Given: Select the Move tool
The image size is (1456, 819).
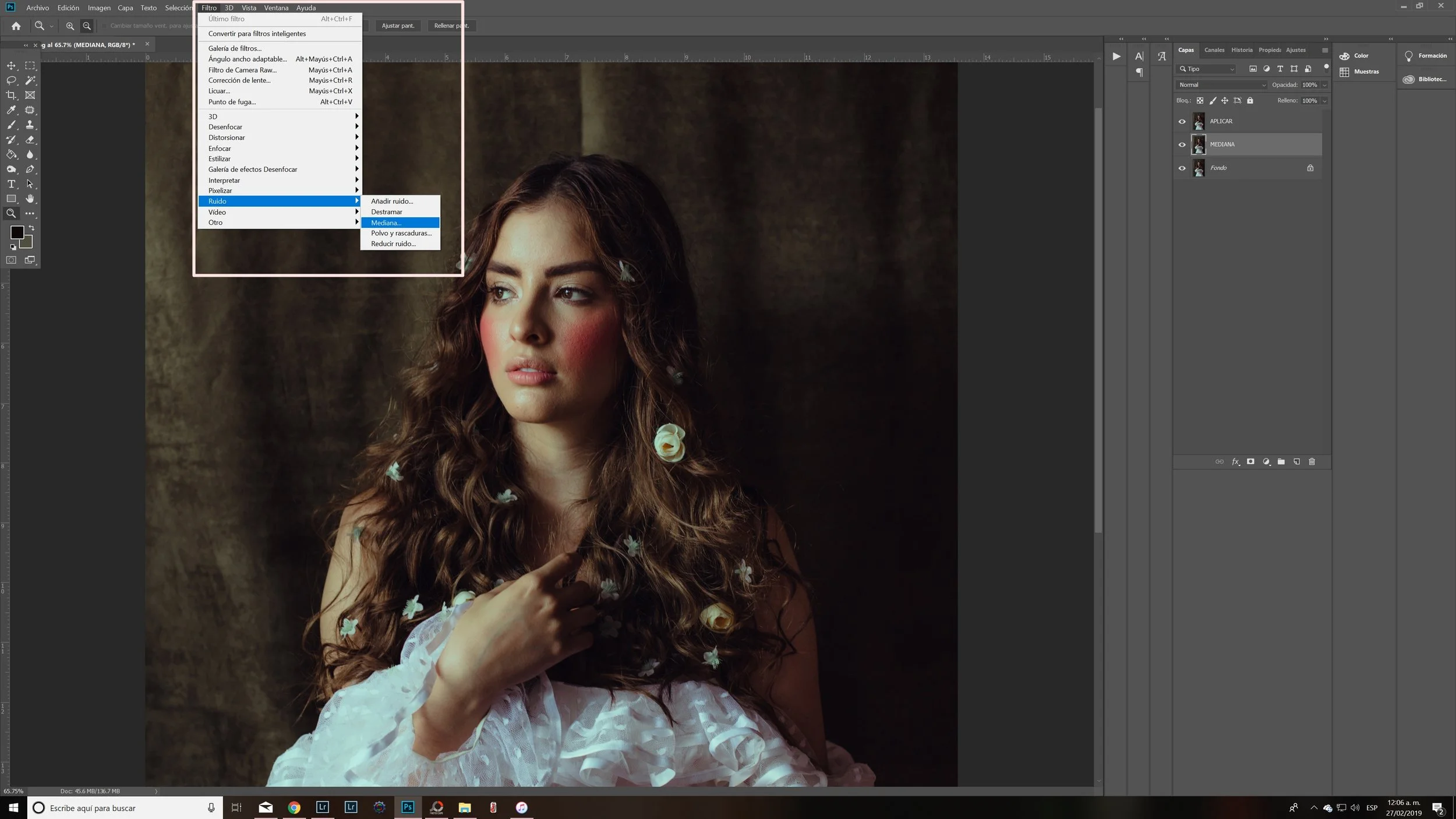Looking at the screenshot, I should [x=11, y=66].
